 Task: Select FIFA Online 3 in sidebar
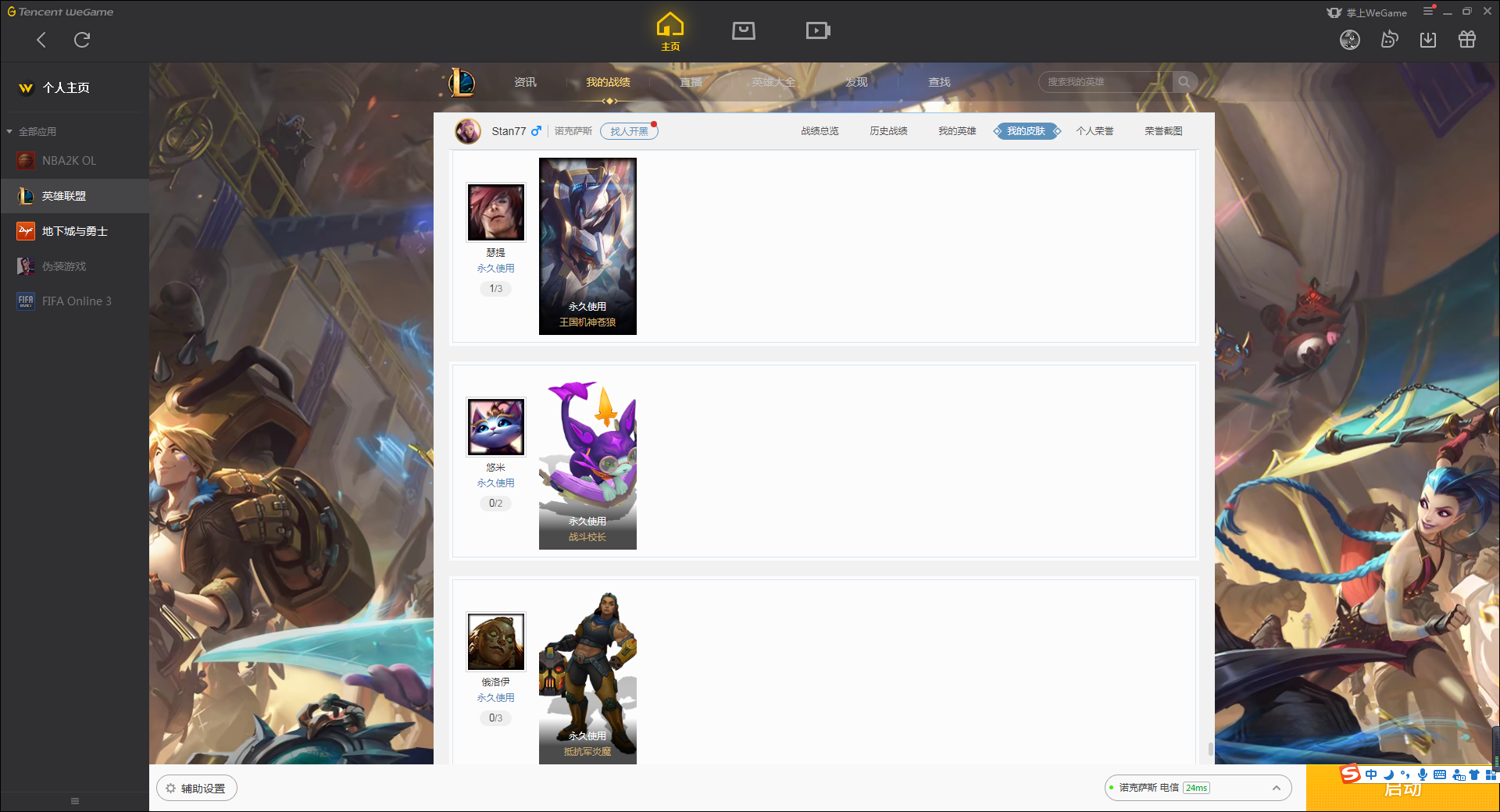74,301
